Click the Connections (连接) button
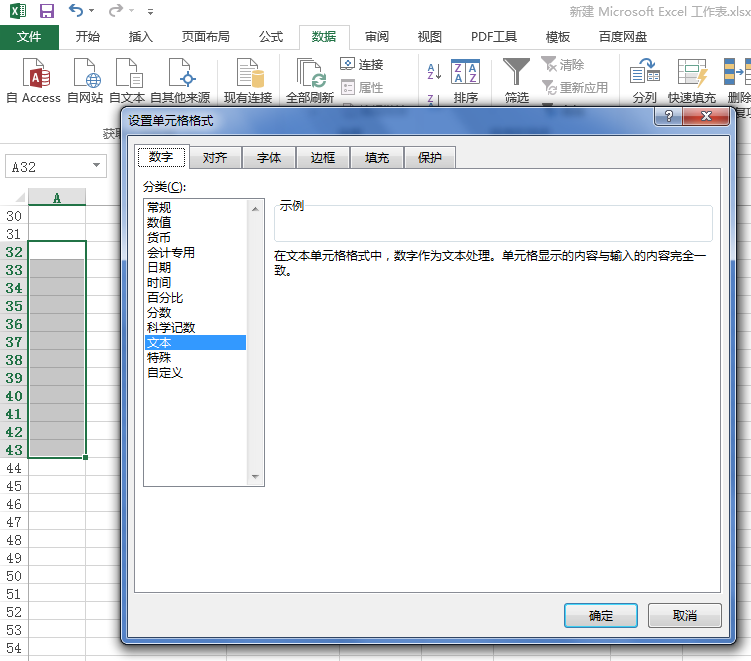 point(362,64)
